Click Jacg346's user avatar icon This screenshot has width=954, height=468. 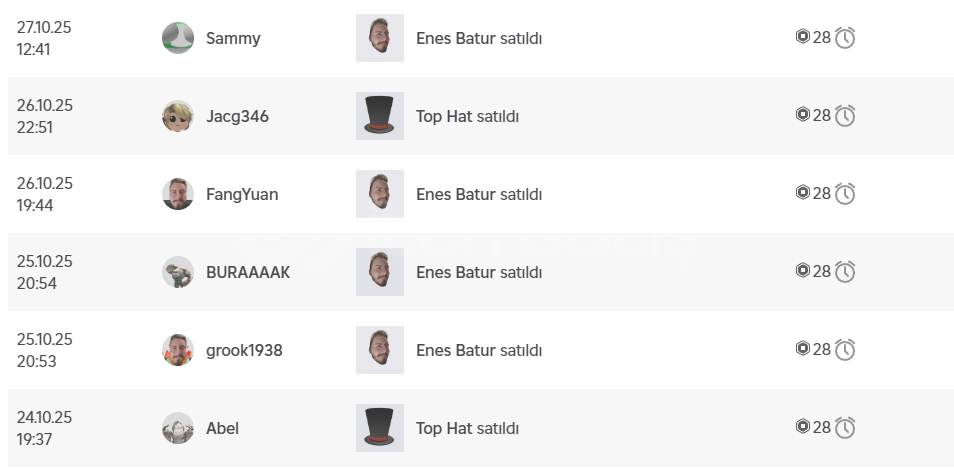[x=177, y=116]
